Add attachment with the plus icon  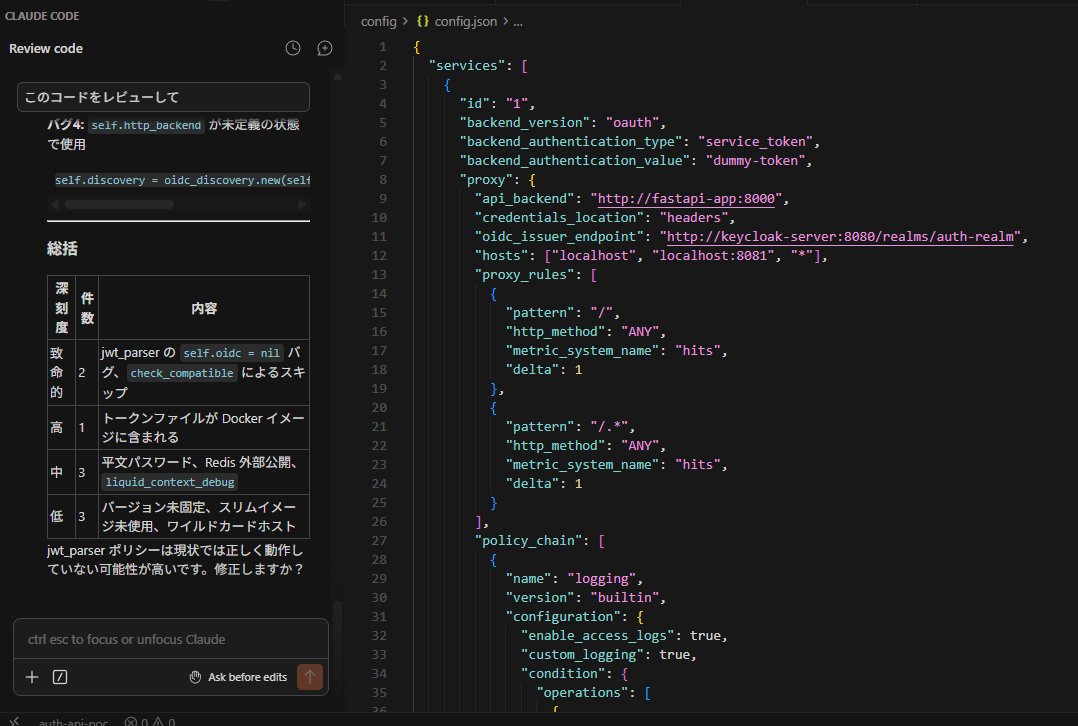point(32,677)
